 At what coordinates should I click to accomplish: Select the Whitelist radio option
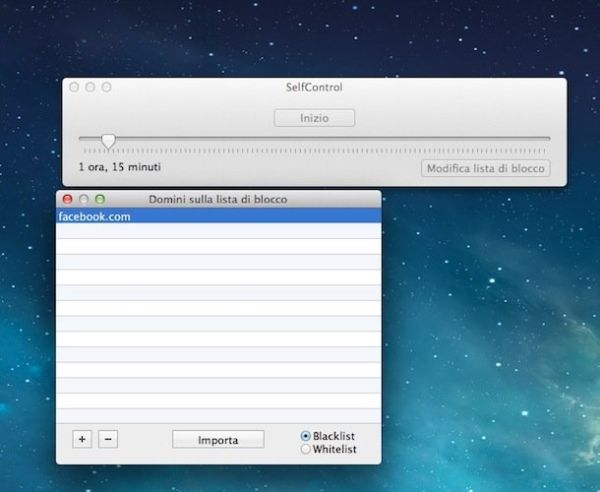pyautogui.click(x=306, y=450)
